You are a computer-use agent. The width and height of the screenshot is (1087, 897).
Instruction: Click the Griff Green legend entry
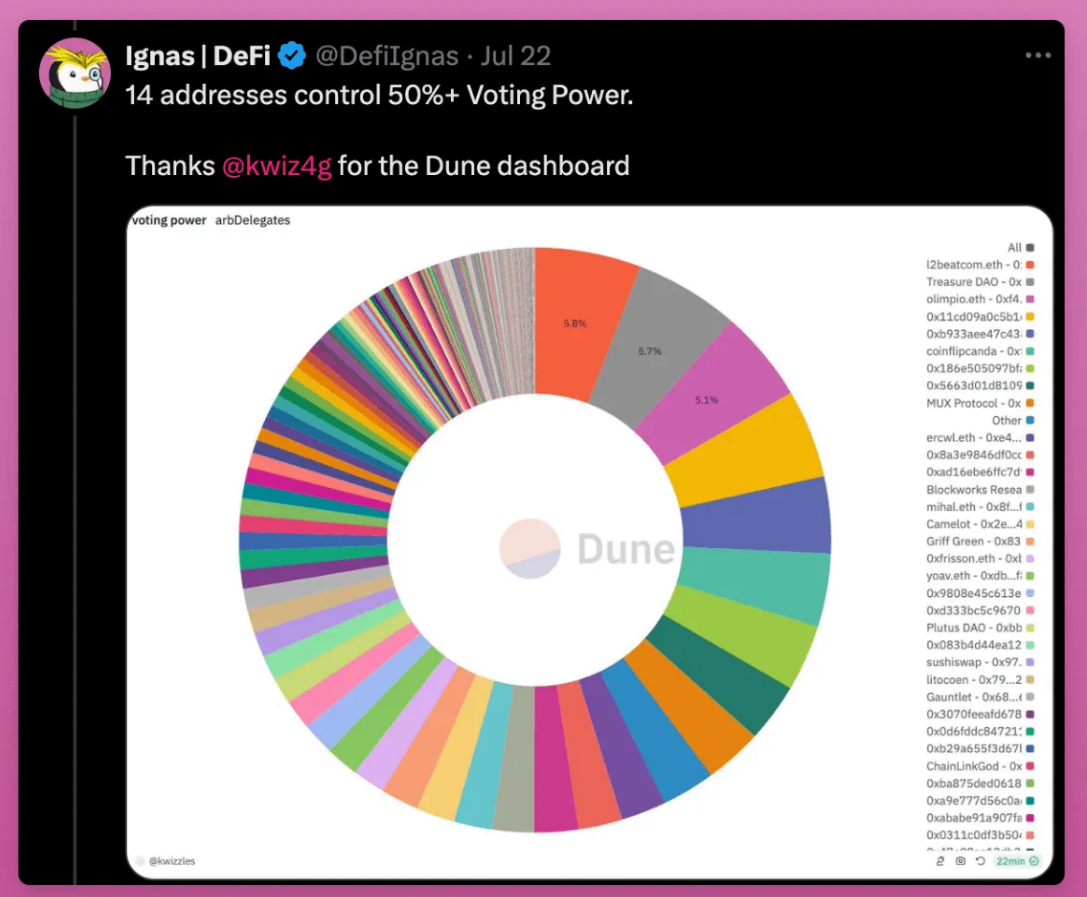pos(980,541)
